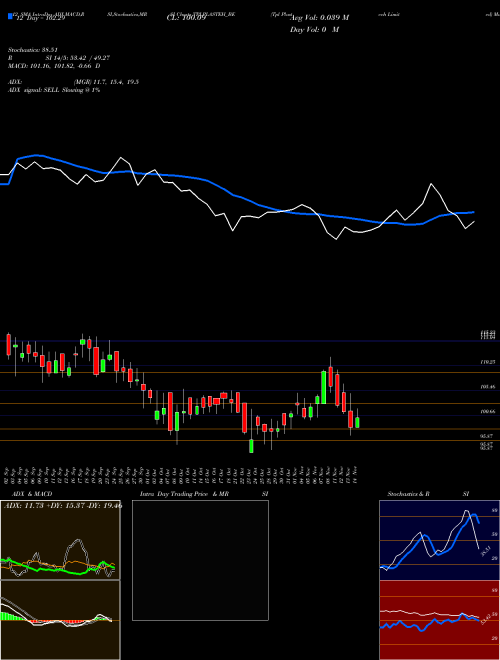Click the last green candlestick on chart
Viewport: 500px width, 660px height.
pos(357,422)
